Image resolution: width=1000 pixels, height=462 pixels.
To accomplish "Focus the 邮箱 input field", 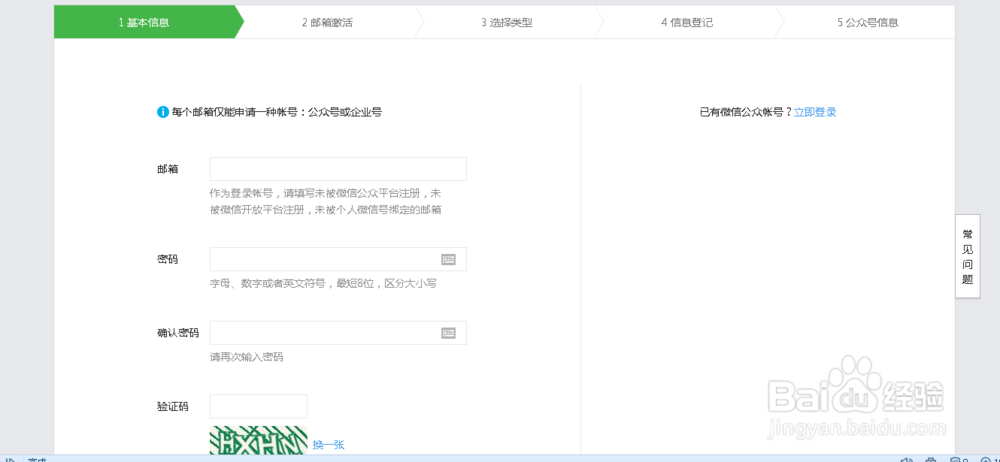I will tap(338, 169).
